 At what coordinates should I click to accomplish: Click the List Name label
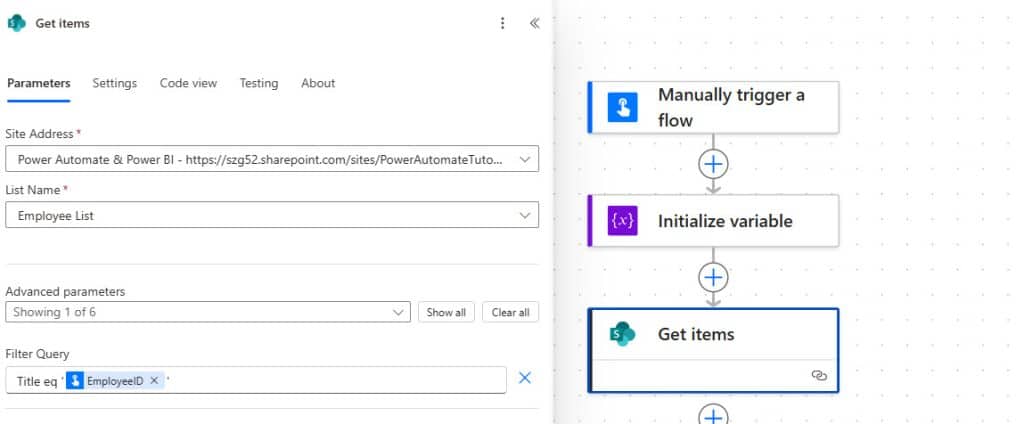pyautogui.click(x=33, y=190)
